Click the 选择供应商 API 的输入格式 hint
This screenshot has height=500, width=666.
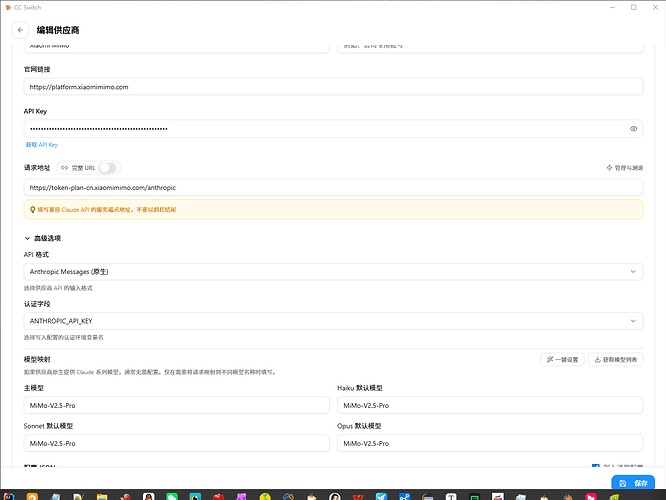pyautogui.click(x=58, y=288)
